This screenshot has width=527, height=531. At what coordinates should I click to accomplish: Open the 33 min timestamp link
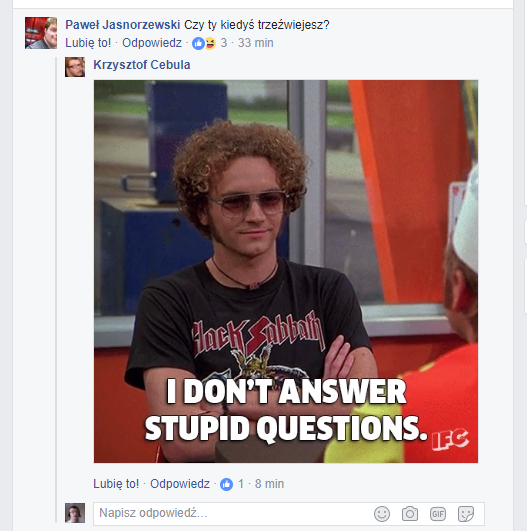point(255,43)
